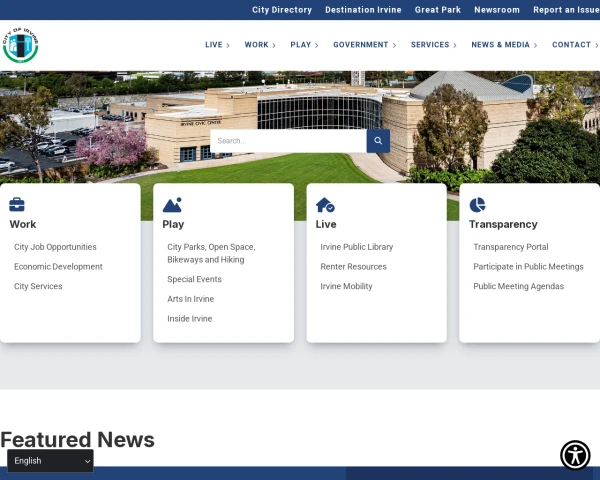Click the Featured News heading
600x480 pixels.
(77, 439)
